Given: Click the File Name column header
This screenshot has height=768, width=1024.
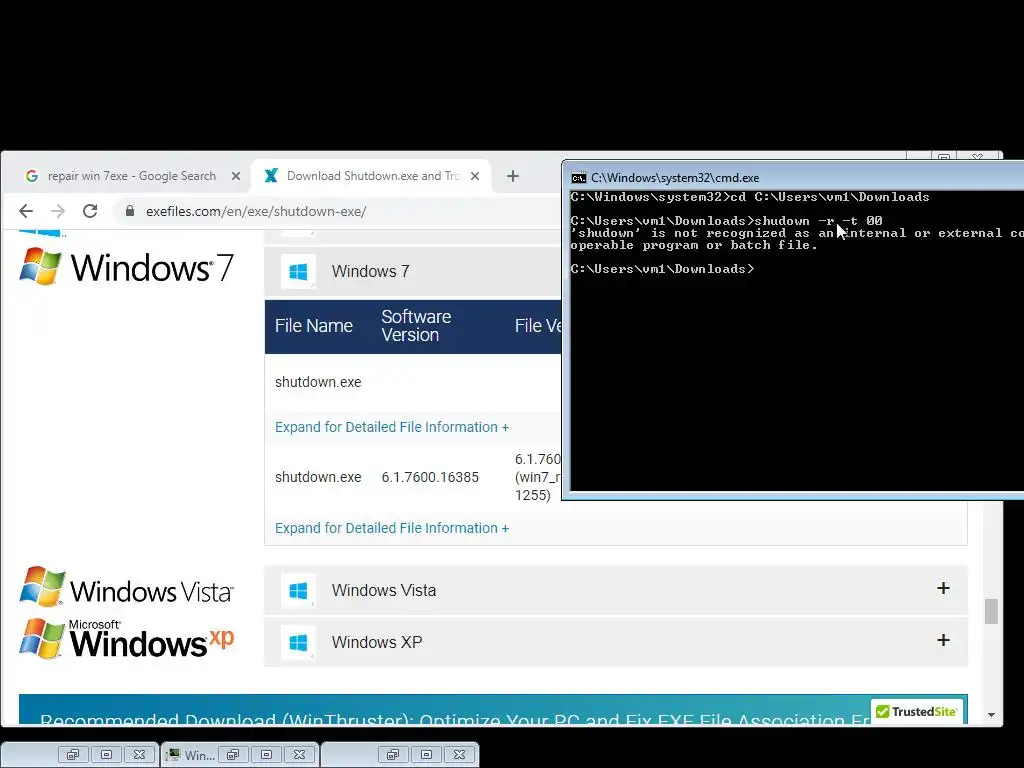Looking at the screenshot, I should click(313, 326).
